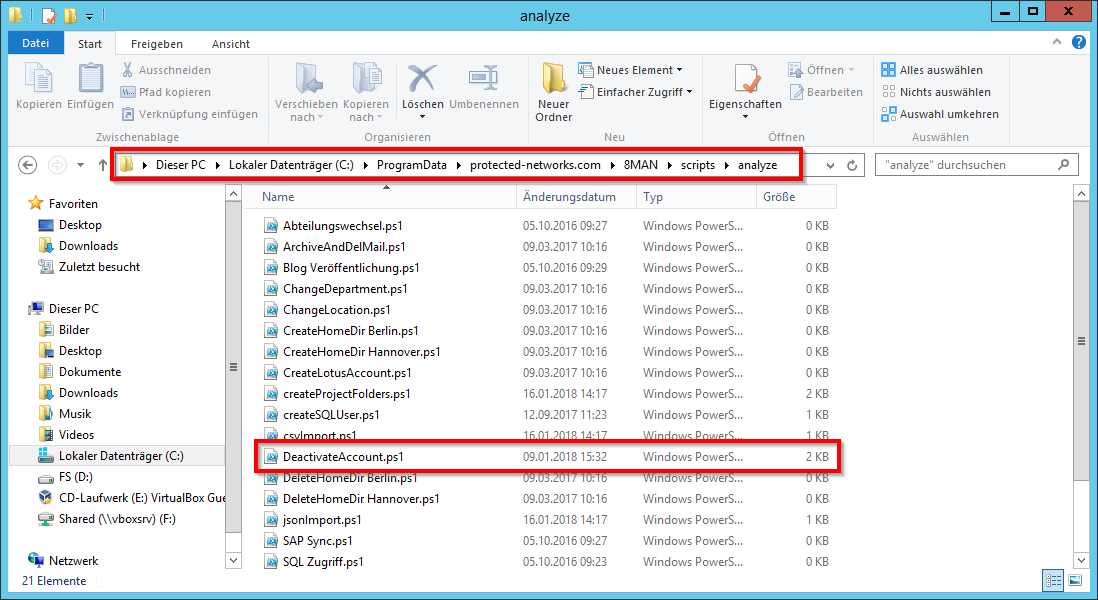The height and width of the screenshot is (600, 1098).
Task: Navigate up one folder level arrow
Action: 103,165
